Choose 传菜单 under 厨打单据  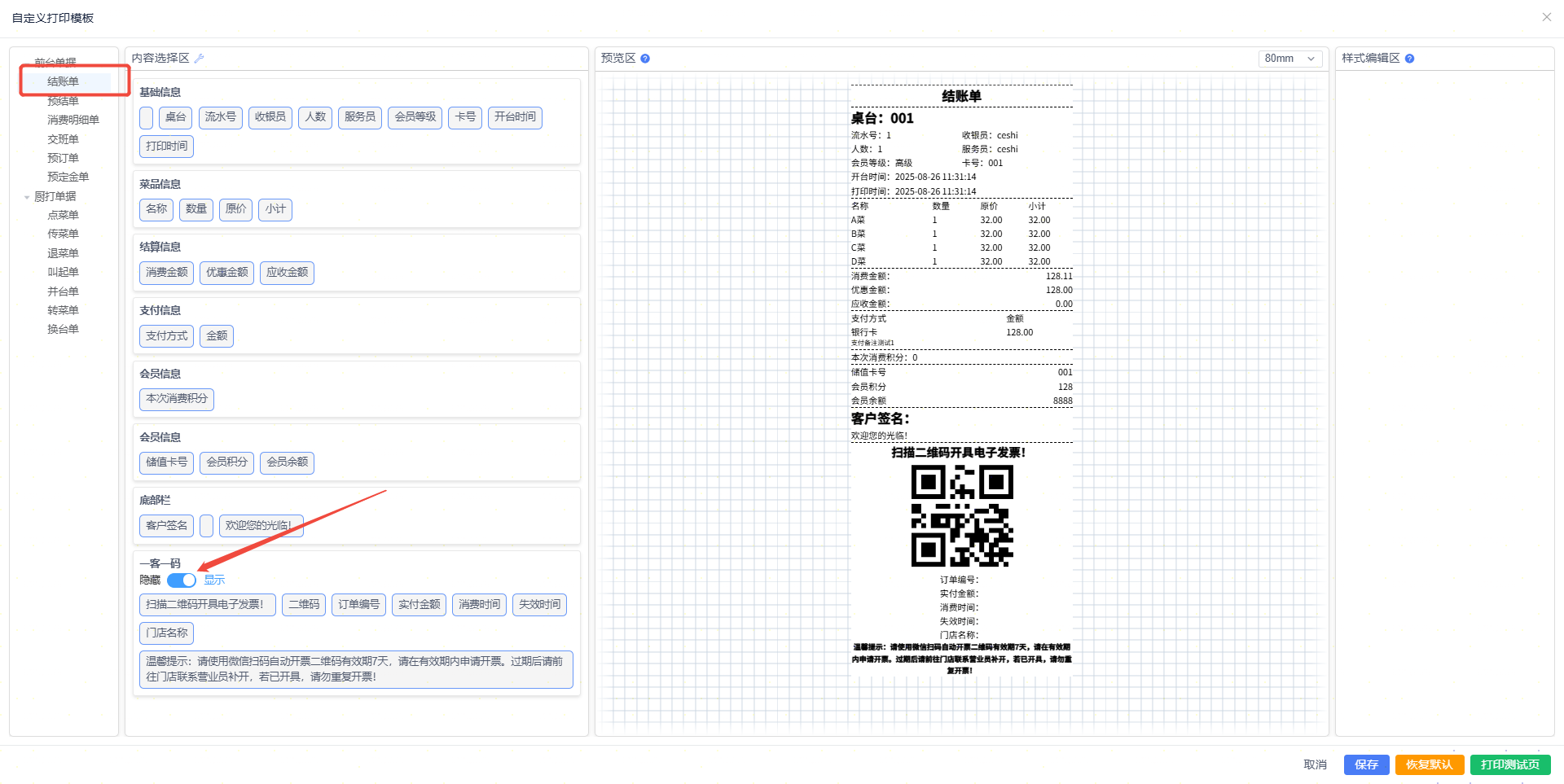point(63,234)
